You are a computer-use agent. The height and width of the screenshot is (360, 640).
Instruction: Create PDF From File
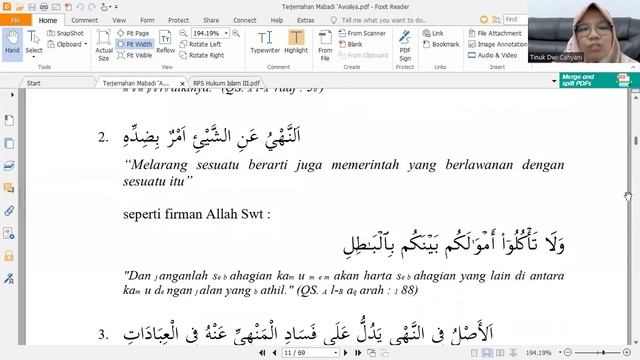point(325,45)
